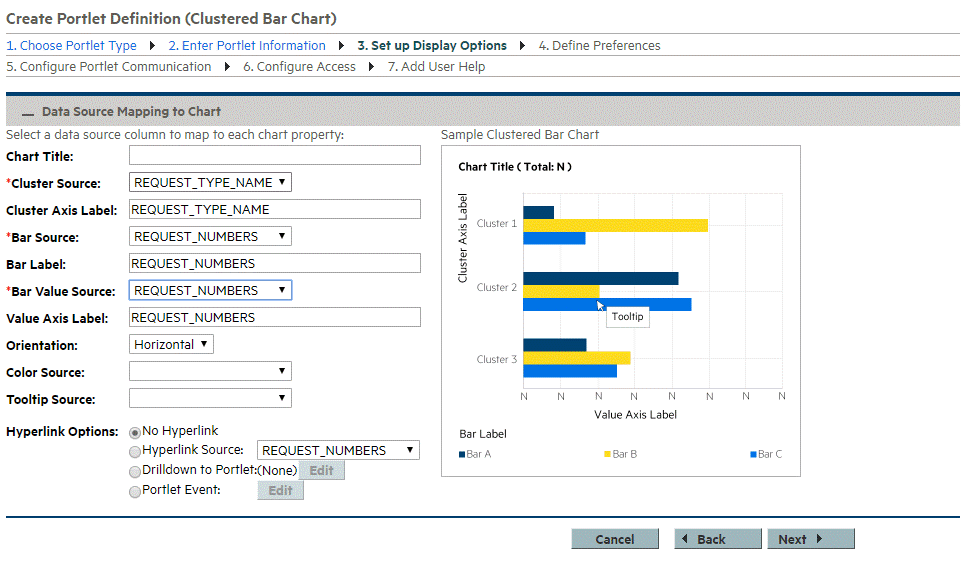Image resolution: width=973 pixels, height=563 pixels.
Task: Select the Hyperlink Source radio option
Action: tap(135, 451)
